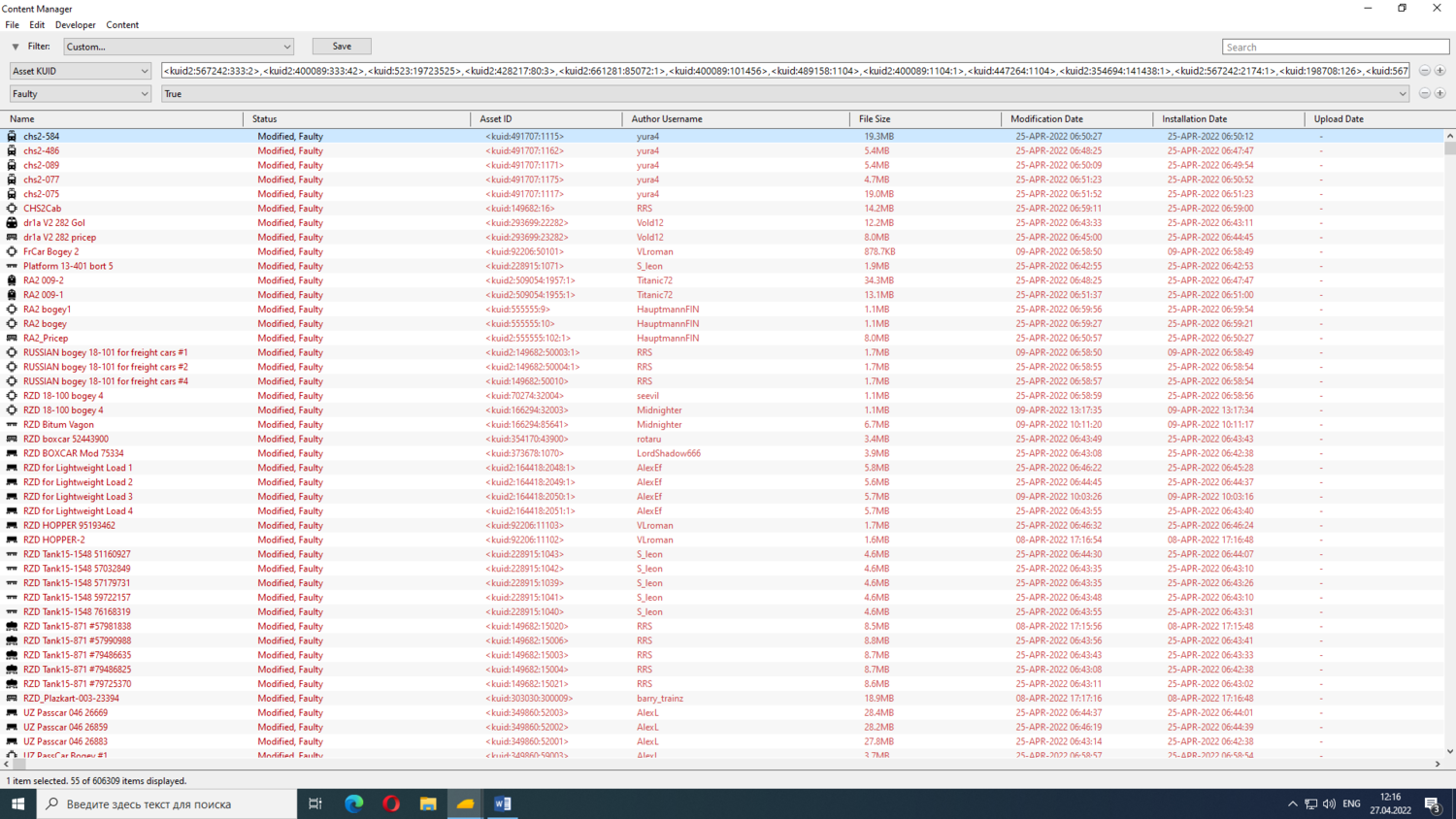Sort by the Author Username column header
This screenshot has height=819, width=1456.
(x=736, y=119)
